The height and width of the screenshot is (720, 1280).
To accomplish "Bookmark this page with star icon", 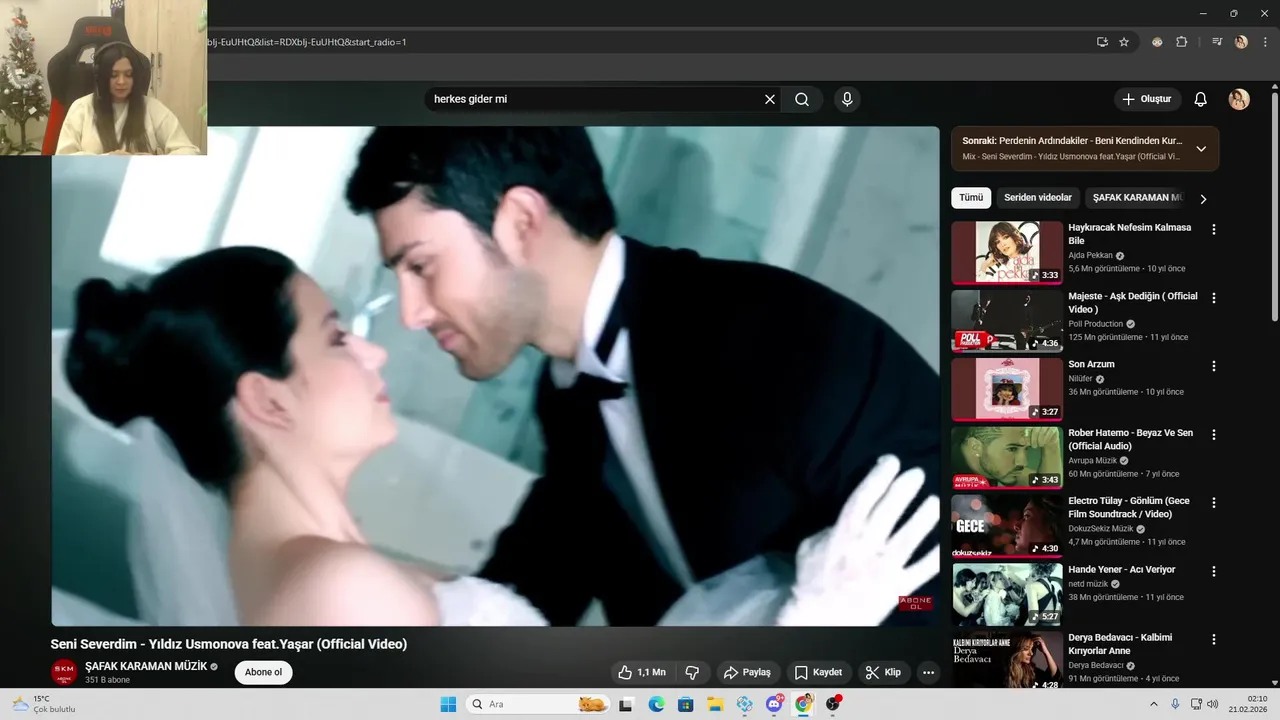I will pyautogui.click(x=1124, y=42).
